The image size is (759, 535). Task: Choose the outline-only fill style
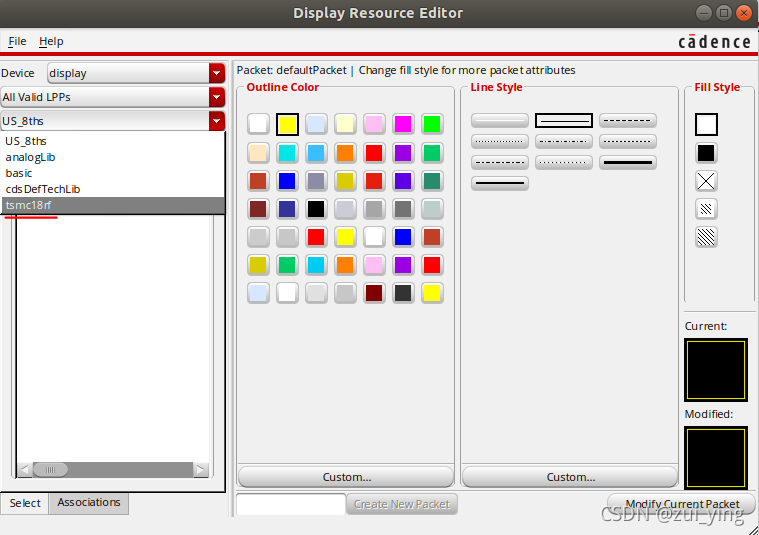tap(706, 124)
